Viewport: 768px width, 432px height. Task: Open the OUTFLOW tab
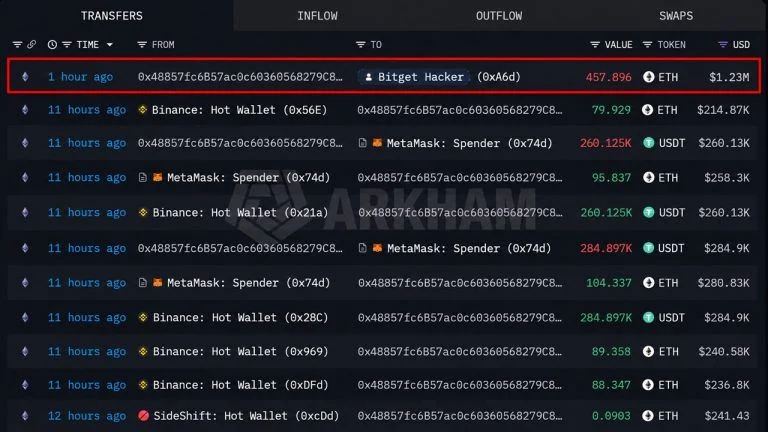click(x=499, y=16)
